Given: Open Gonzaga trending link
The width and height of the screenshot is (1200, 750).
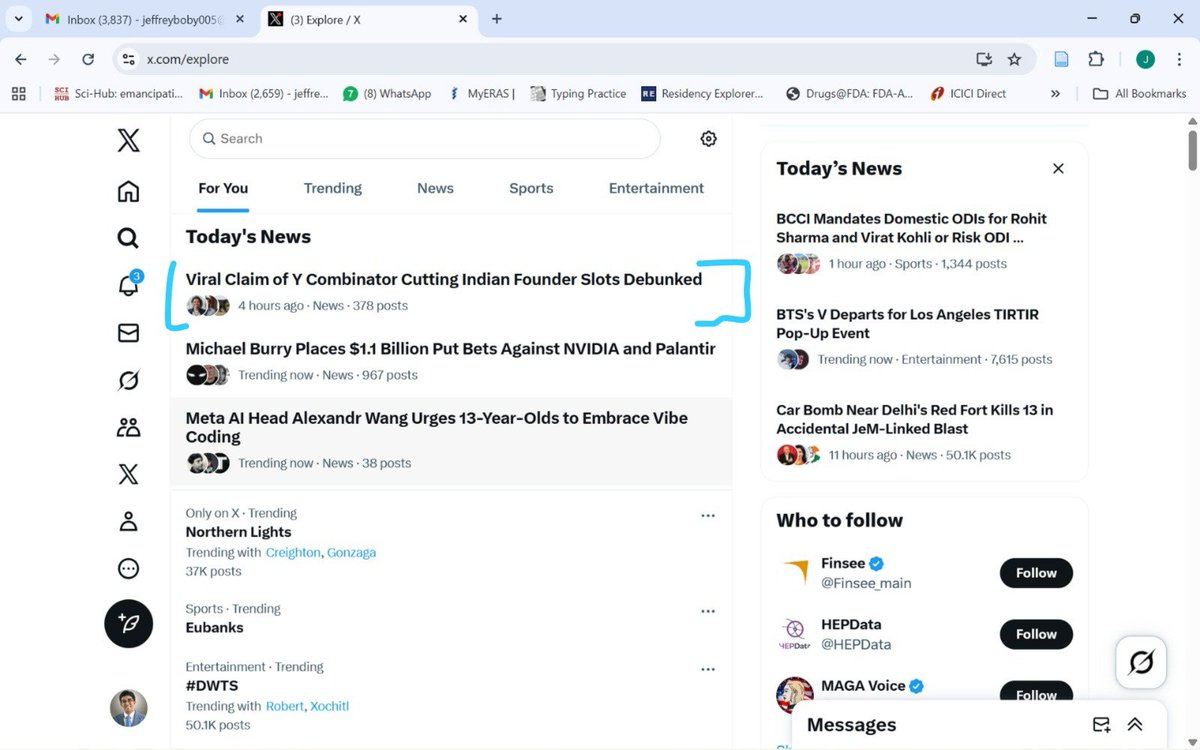Looking at the screenshot, I should [352, 552].
